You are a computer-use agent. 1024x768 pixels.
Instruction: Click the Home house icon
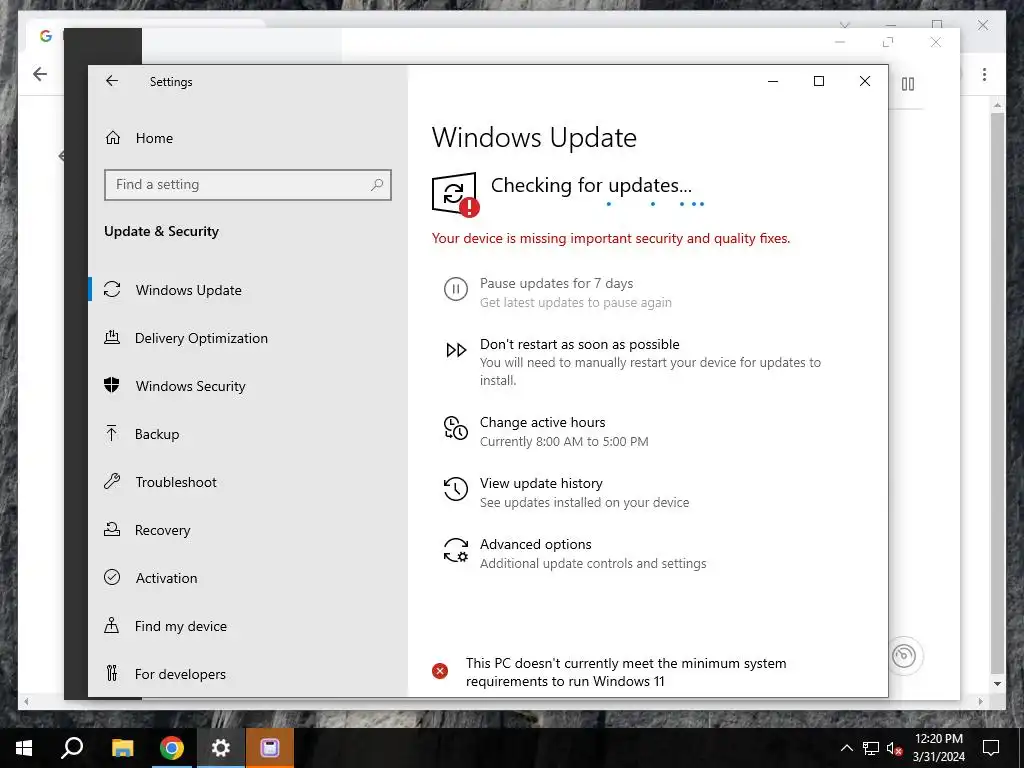point(113,138)
